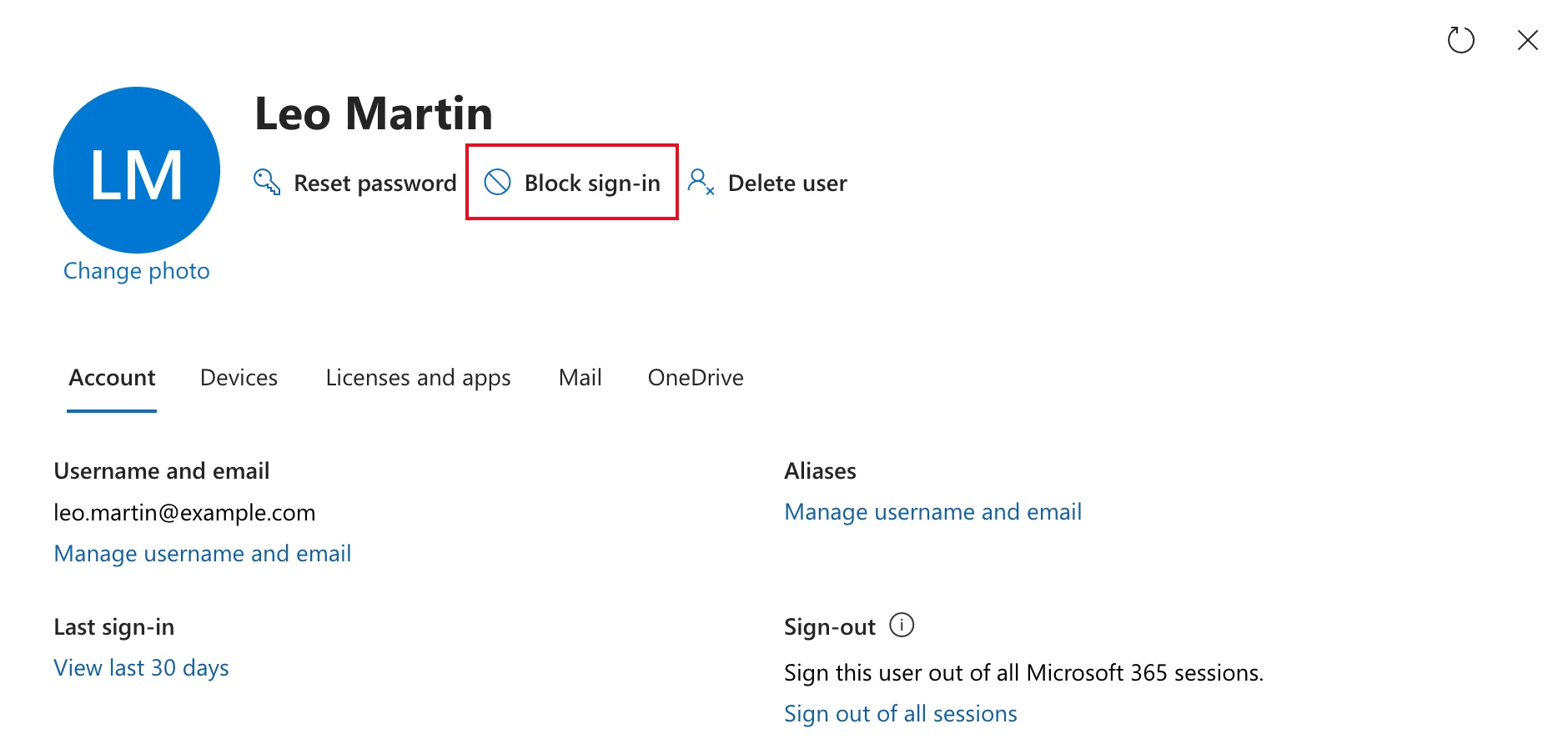Click the Aliases heading
This screenshot has height=754, width=1568.
[x=820, y=471]
